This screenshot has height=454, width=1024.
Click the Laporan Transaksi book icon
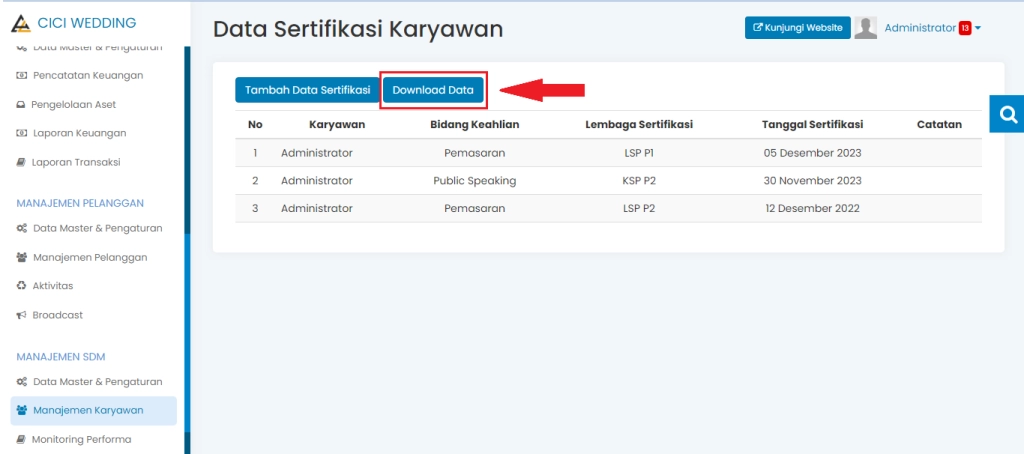[21, 162]
